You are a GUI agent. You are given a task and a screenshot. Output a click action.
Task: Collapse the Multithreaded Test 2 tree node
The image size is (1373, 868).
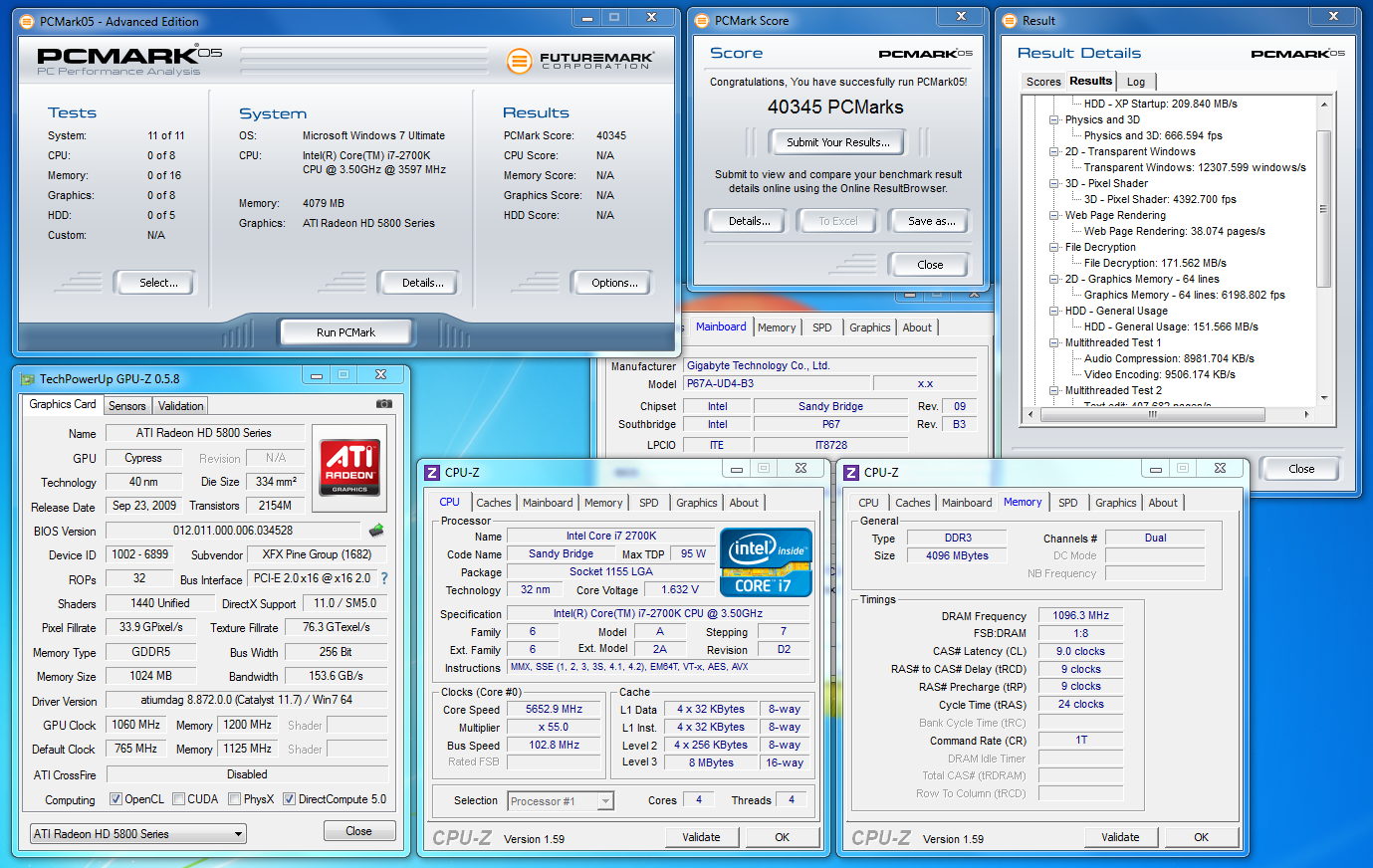coord(1054,390)
